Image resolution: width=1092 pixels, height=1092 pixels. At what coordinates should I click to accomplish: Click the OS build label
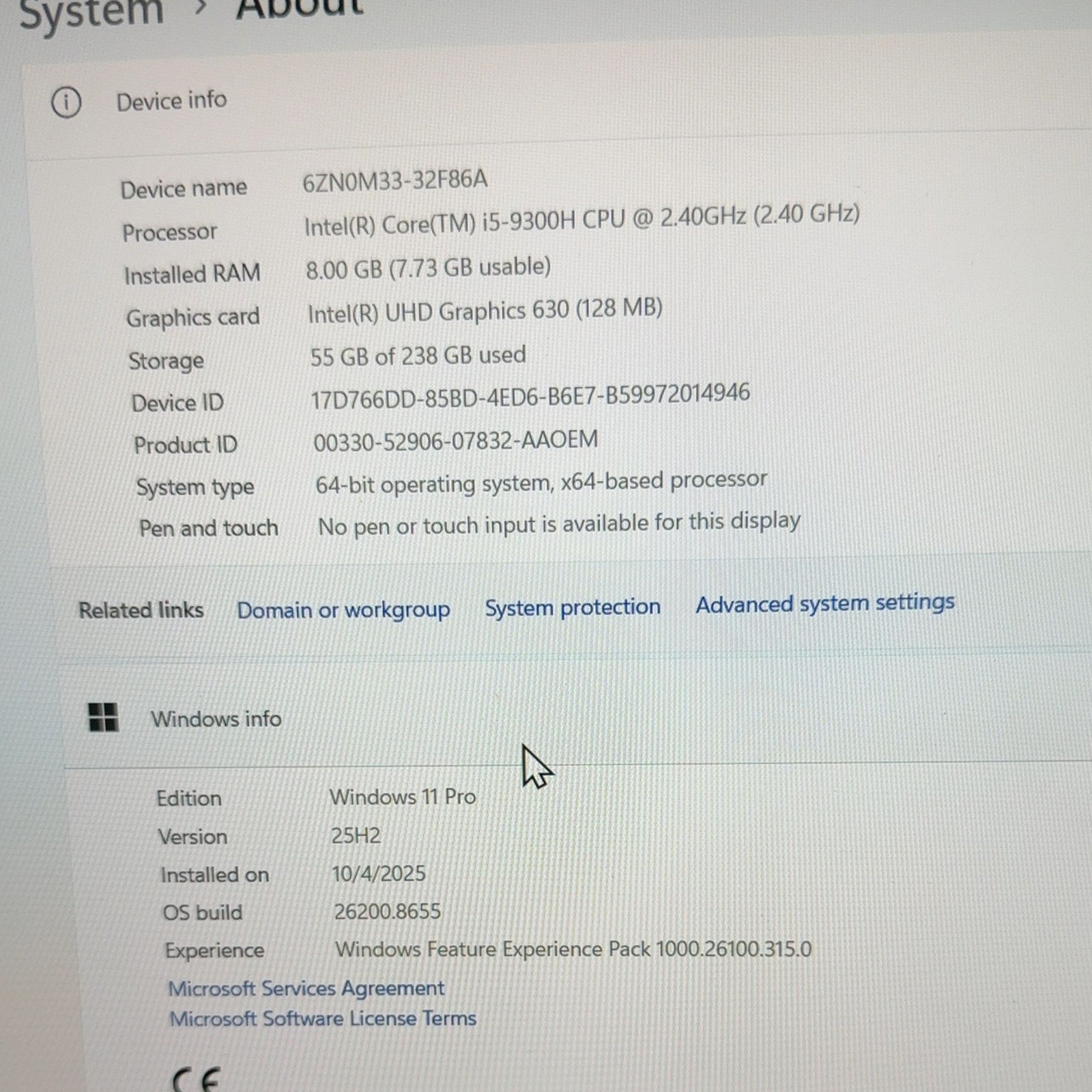click(x=202, y=913)
